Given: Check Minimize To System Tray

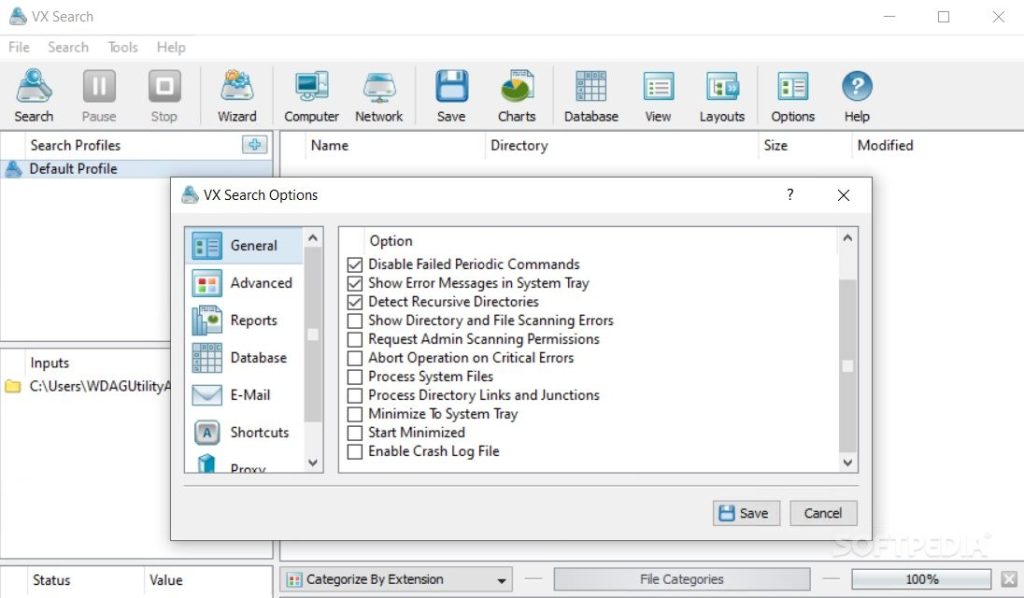Looking at the screenshot, I should click(x=355, y=413).
